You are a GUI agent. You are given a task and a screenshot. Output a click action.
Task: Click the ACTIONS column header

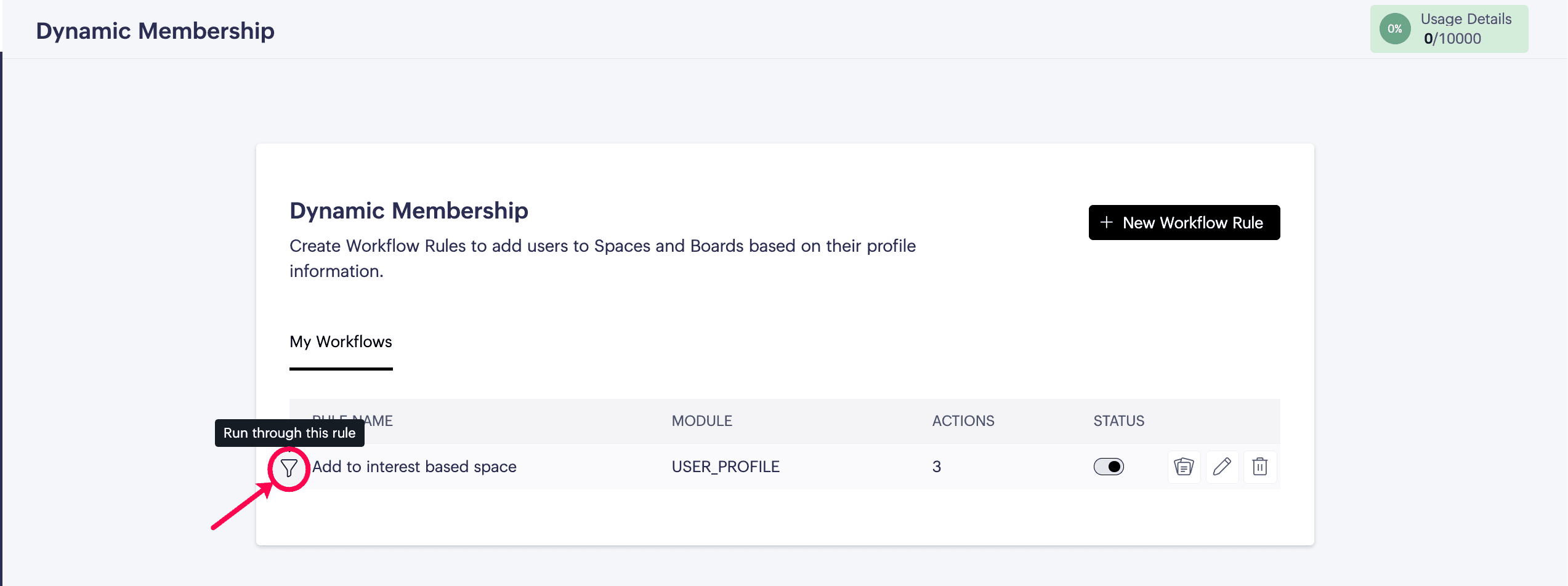coord(963,421)
